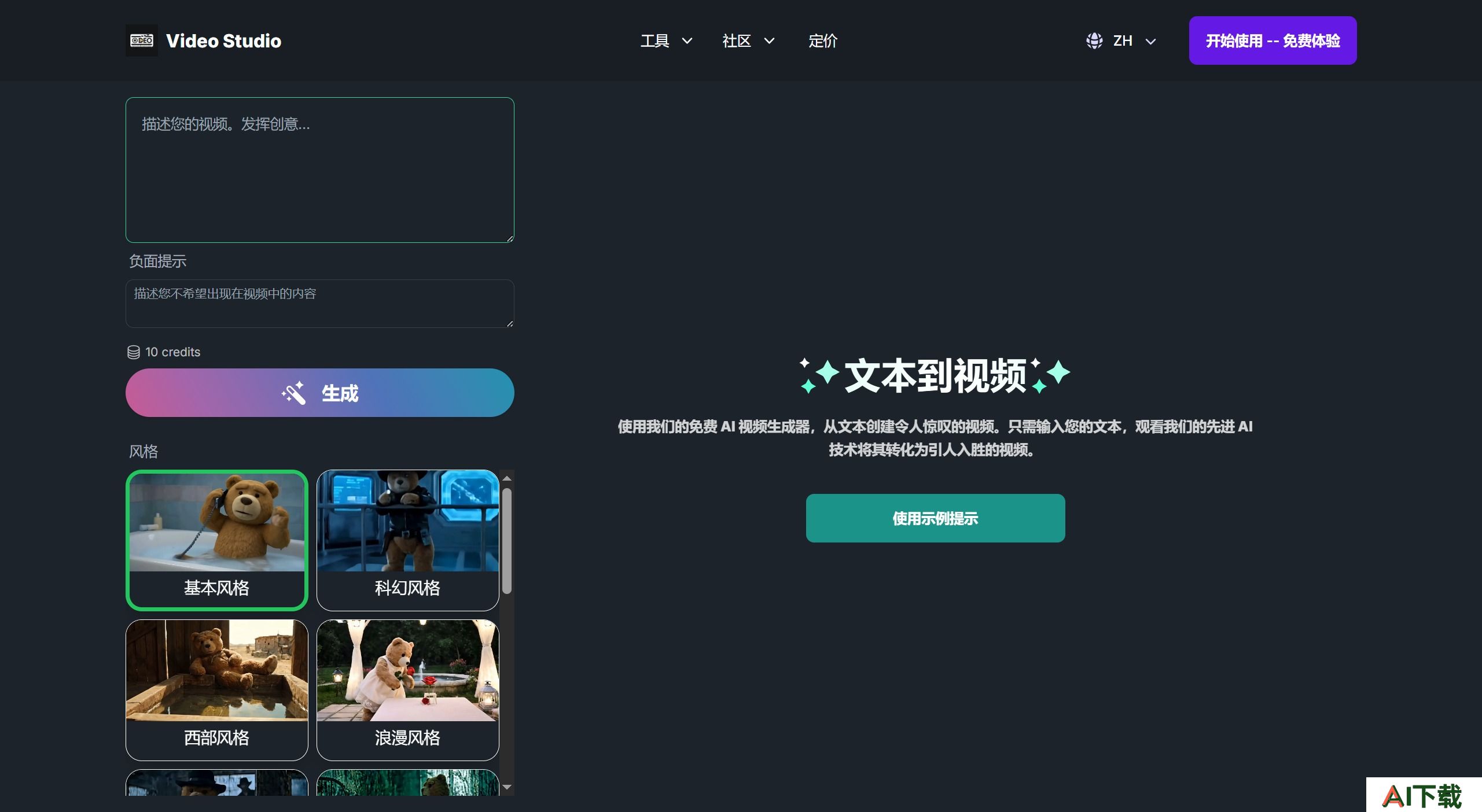Open the ZH language dropdown chevron
Screen dimensions: 1482x812
(1151, 41)
